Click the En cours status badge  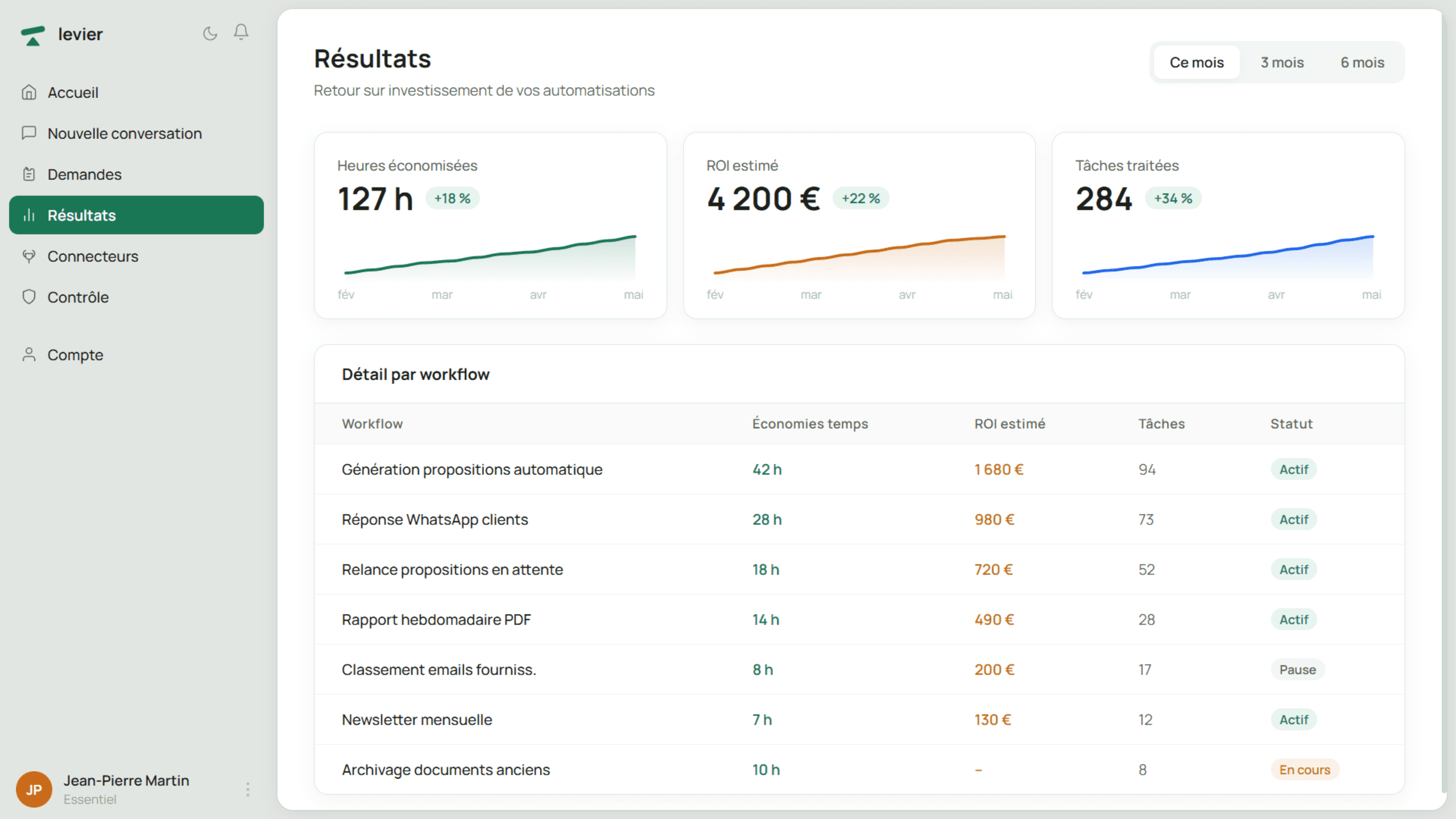pyautogui.click(x=1305, y=770)
